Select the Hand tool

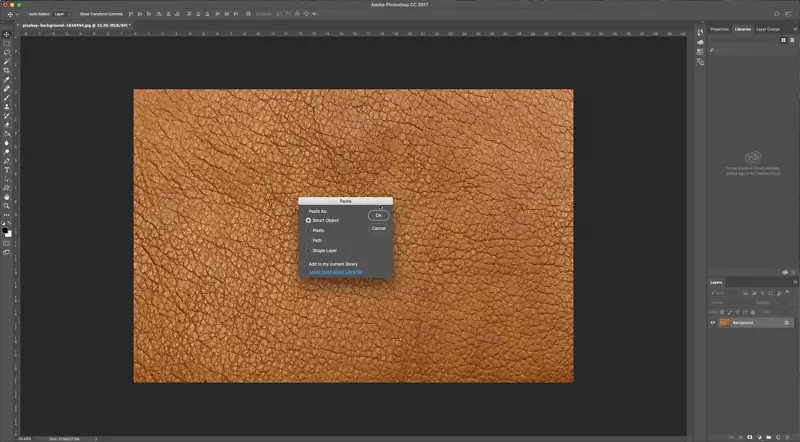[x=7, y=197]
